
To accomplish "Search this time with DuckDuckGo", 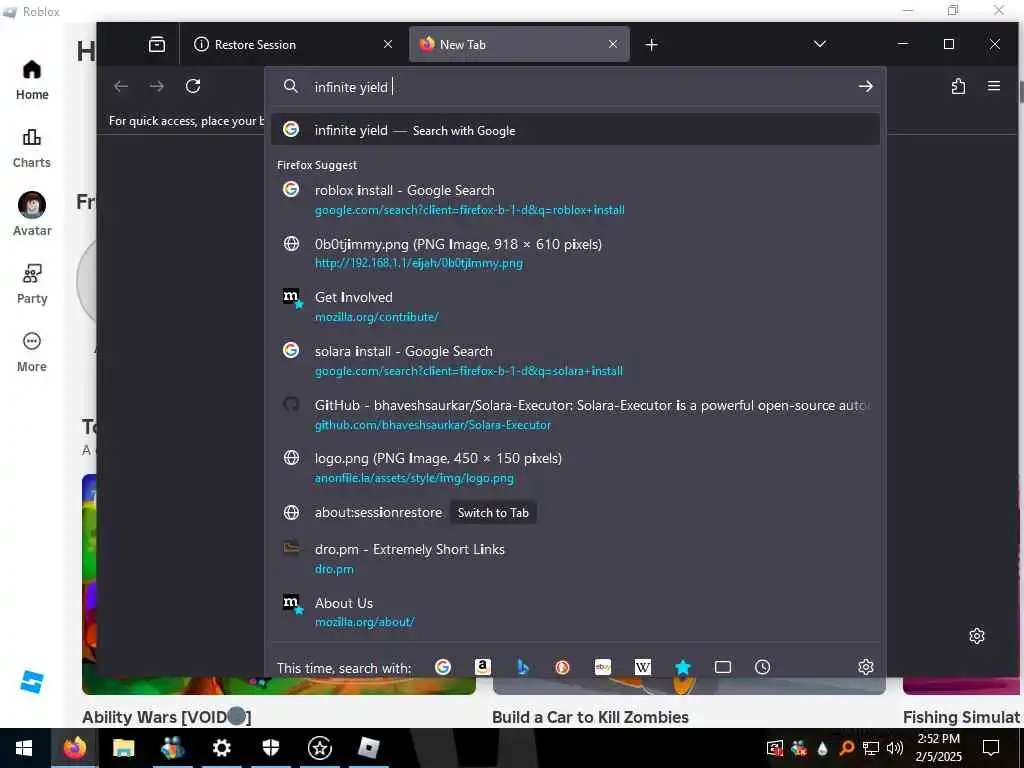I will click(562, 667).
